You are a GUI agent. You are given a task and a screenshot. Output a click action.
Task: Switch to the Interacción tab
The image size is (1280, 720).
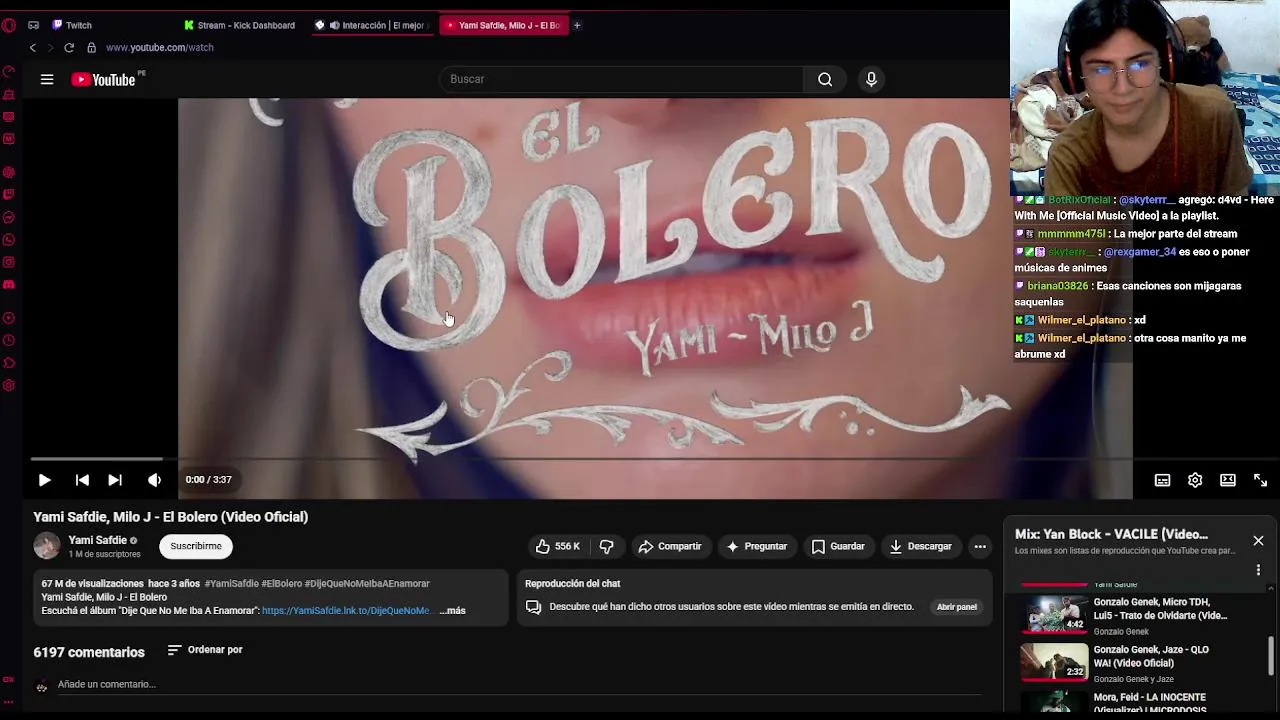click(372, 25)
